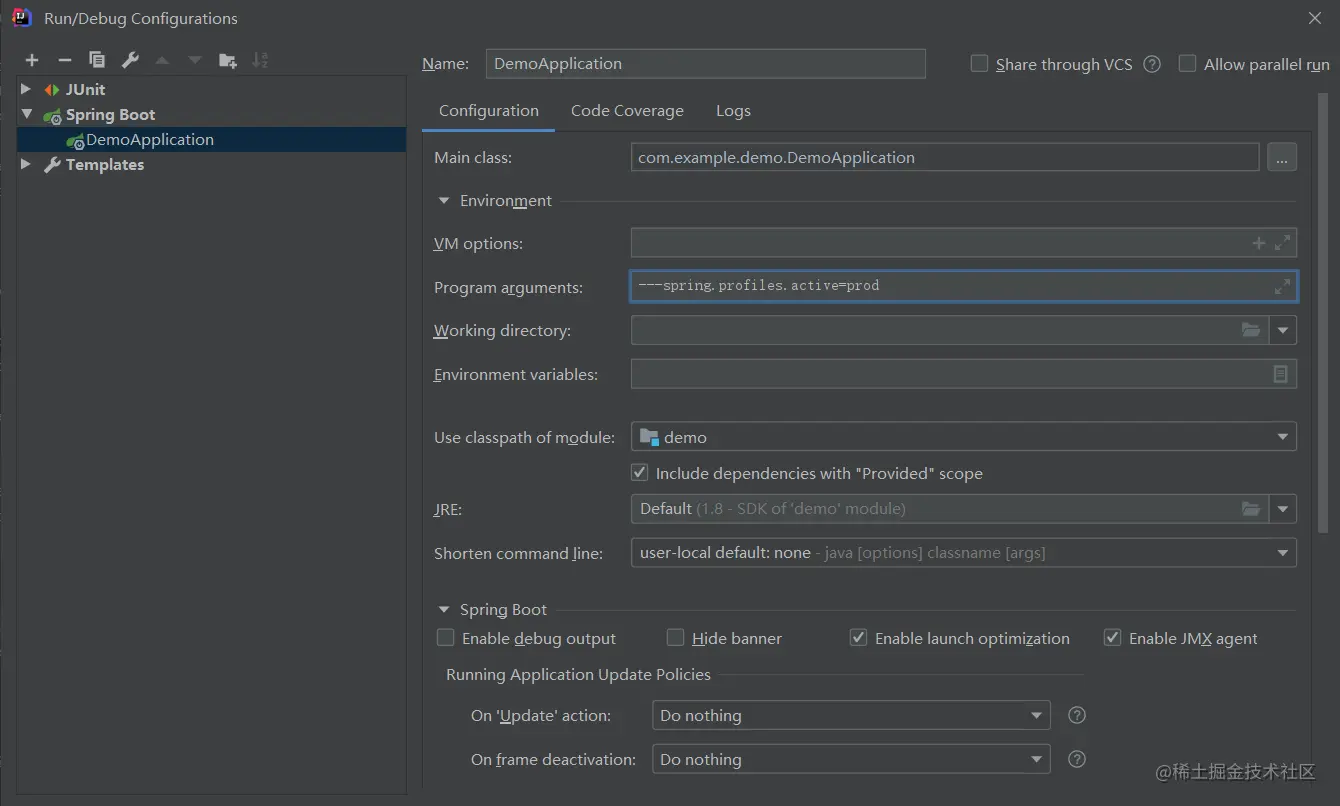The height and width of the screenshot is (806, 1340).
Task: Click the Create New Folder icon
Action: click(228, 60)
